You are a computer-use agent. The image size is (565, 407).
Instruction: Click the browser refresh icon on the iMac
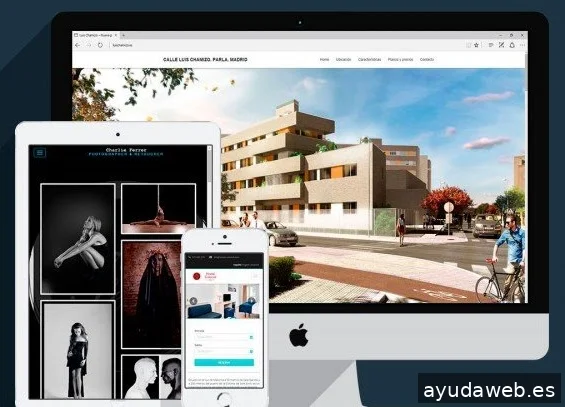[100, 45]
